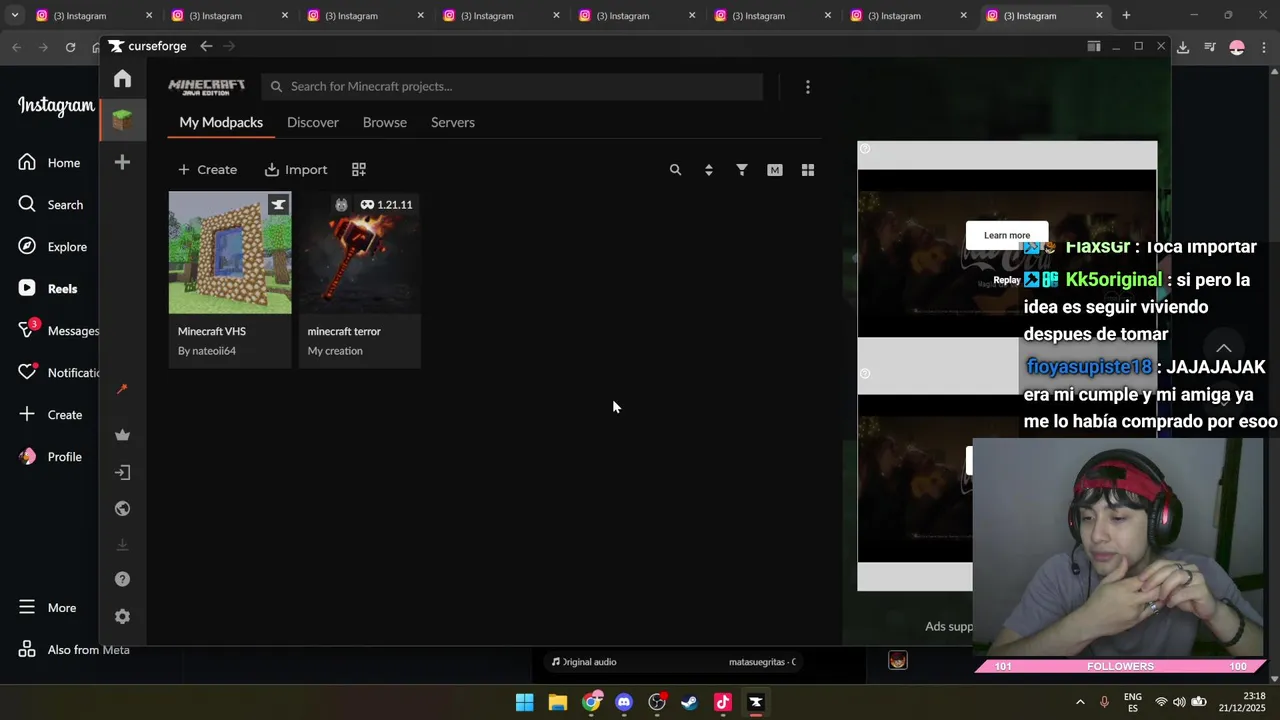Viewport: 1280px width, 720px height.
Task: Click Create modpack button
Action: tap(207, 170)
